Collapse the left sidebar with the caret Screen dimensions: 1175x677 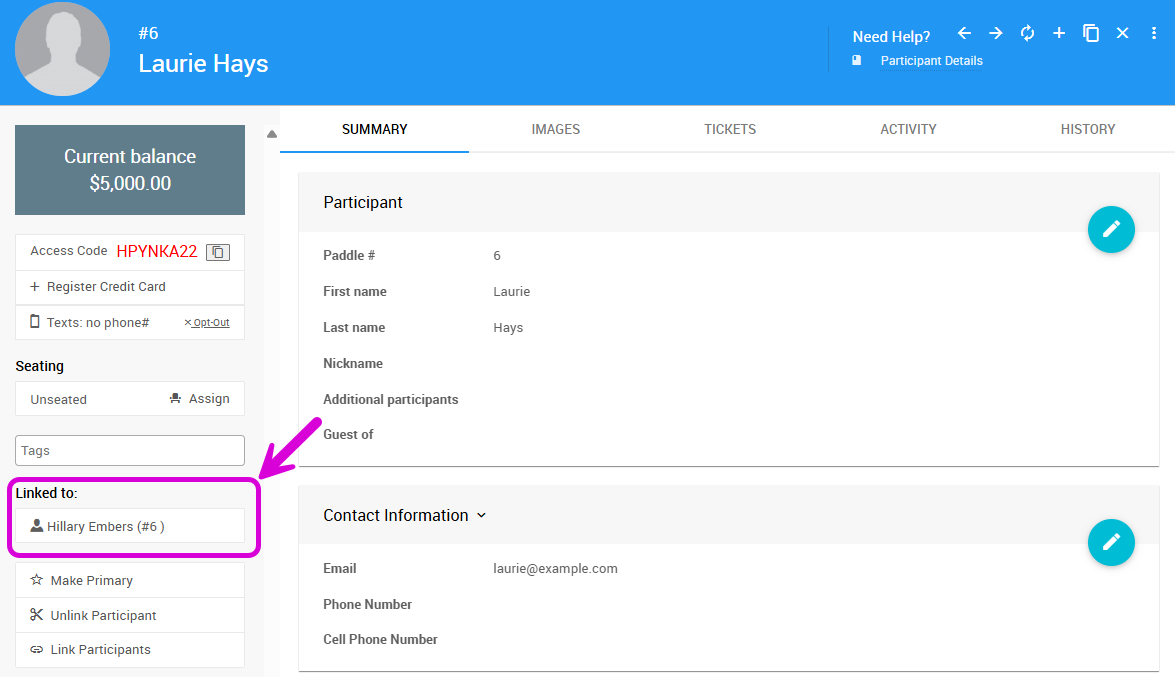[271, 131]
